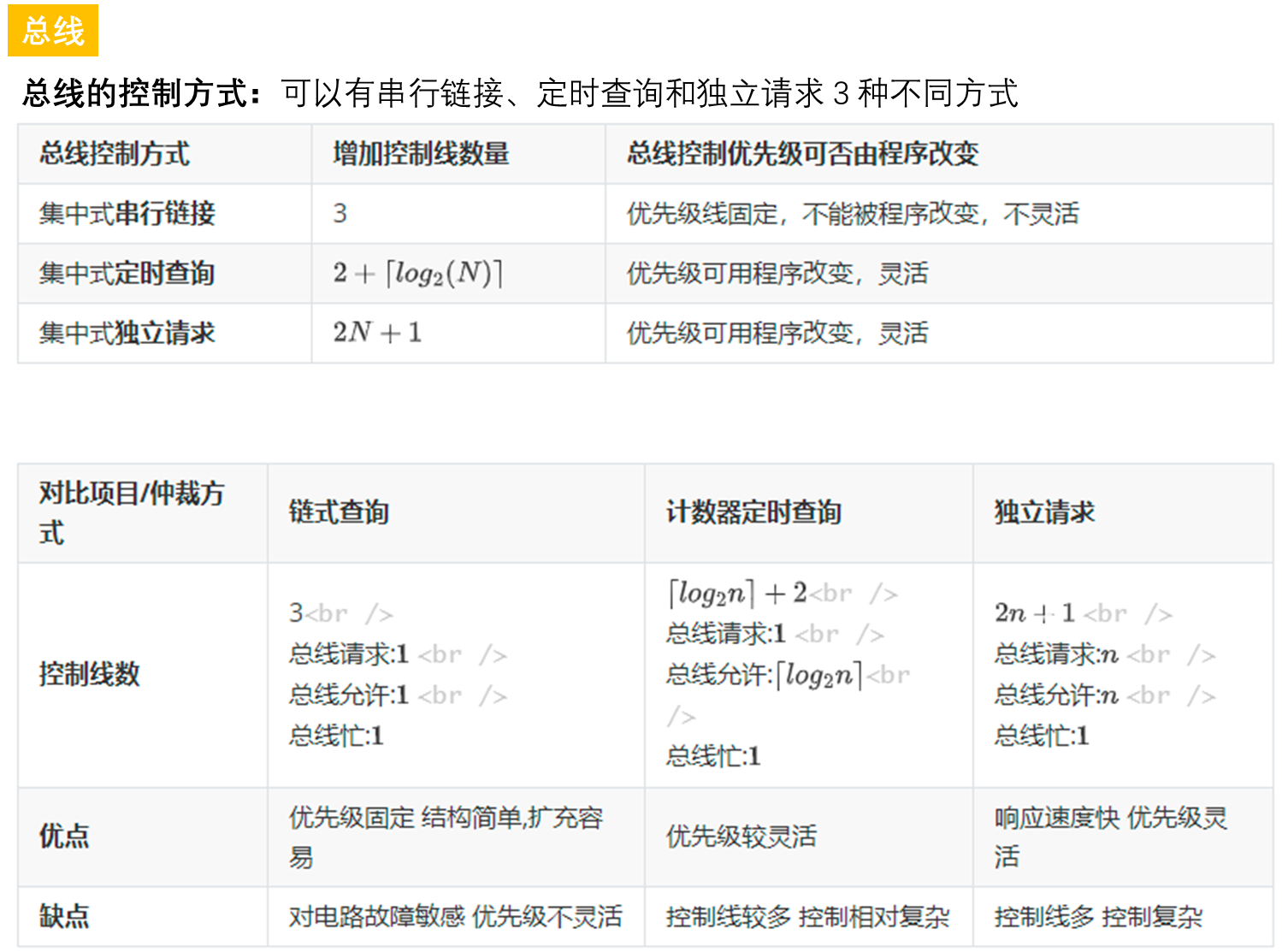
Task: Click text 优先级线固定，不能被程序改变，不灵活
Action: coord(853,213)
